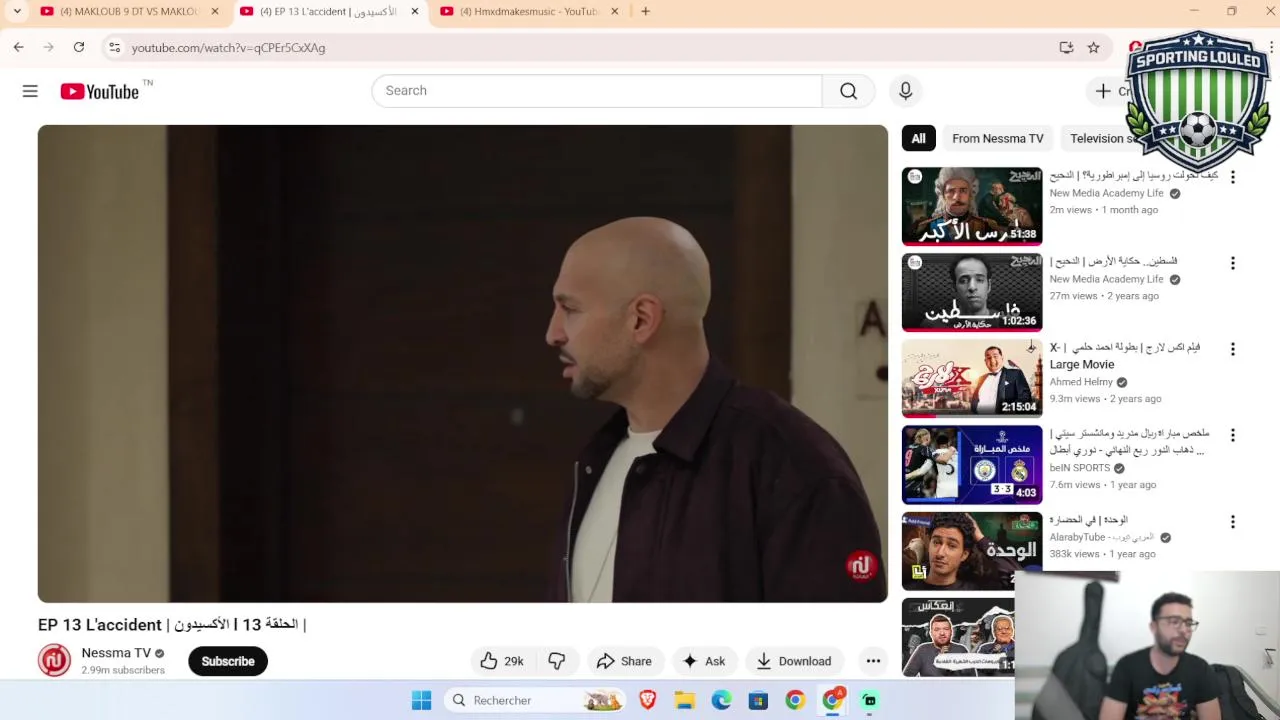Open Microsoft Store from taskbar
1280x720 pixels.
(758, 700)
